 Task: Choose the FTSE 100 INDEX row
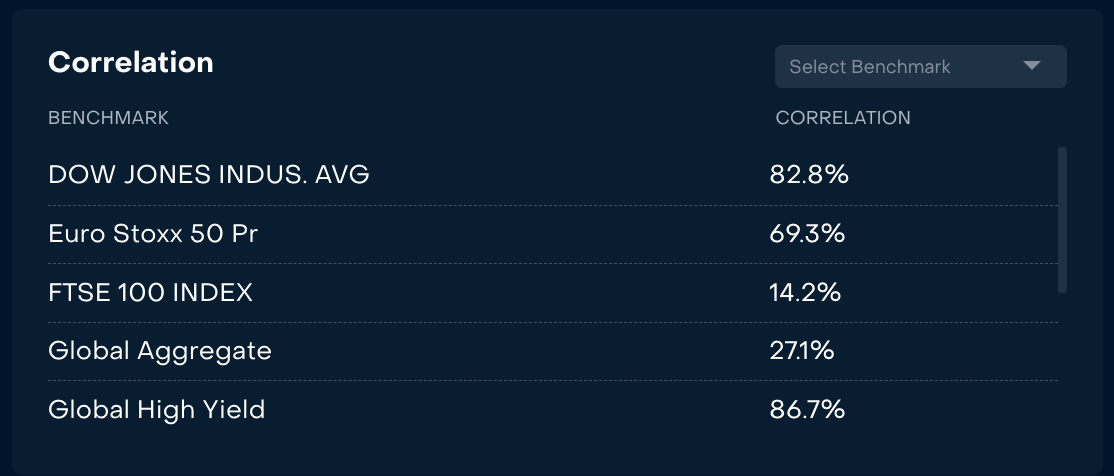[150, 293]
